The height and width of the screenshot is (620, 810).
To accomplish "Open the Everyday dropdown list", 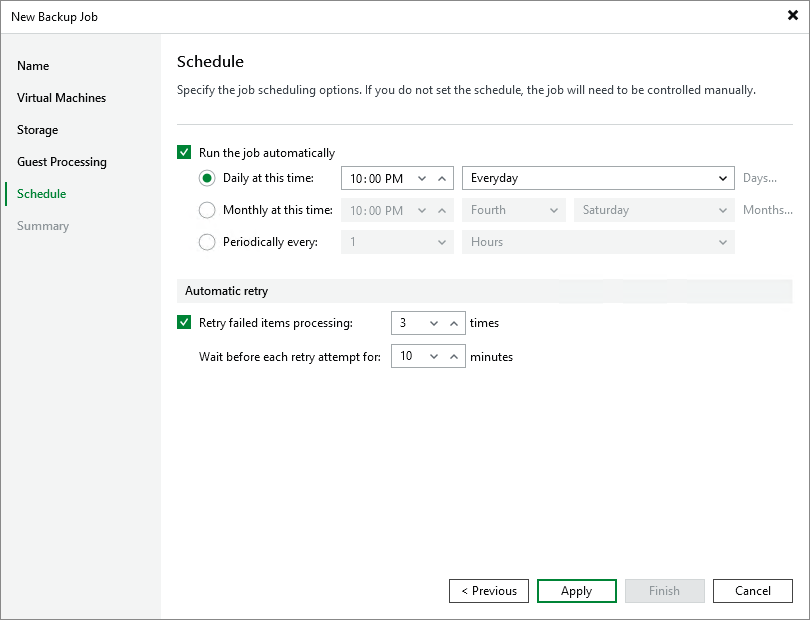I will point(598,178).
